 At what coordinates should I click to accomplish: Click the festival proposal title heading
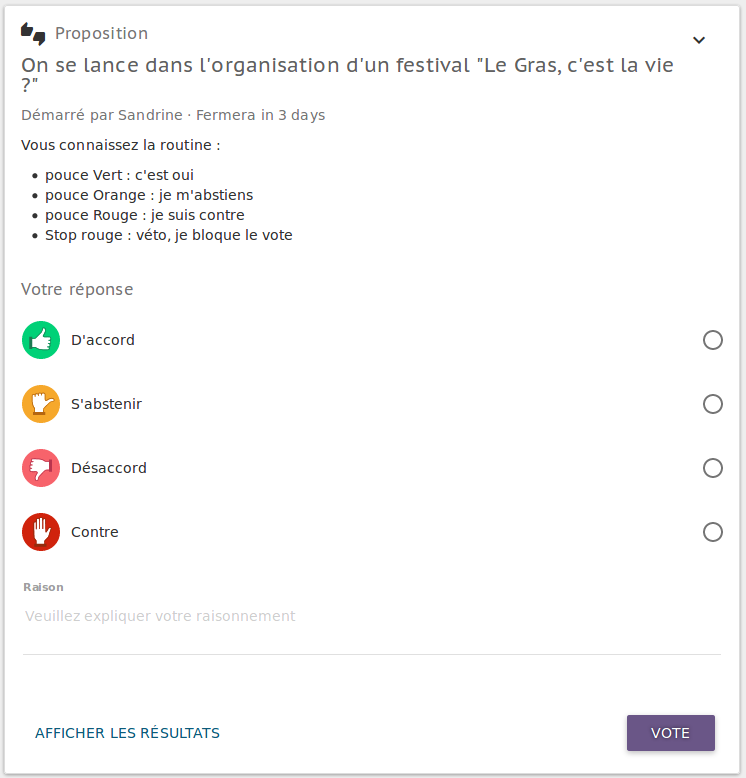coord(347,74)
